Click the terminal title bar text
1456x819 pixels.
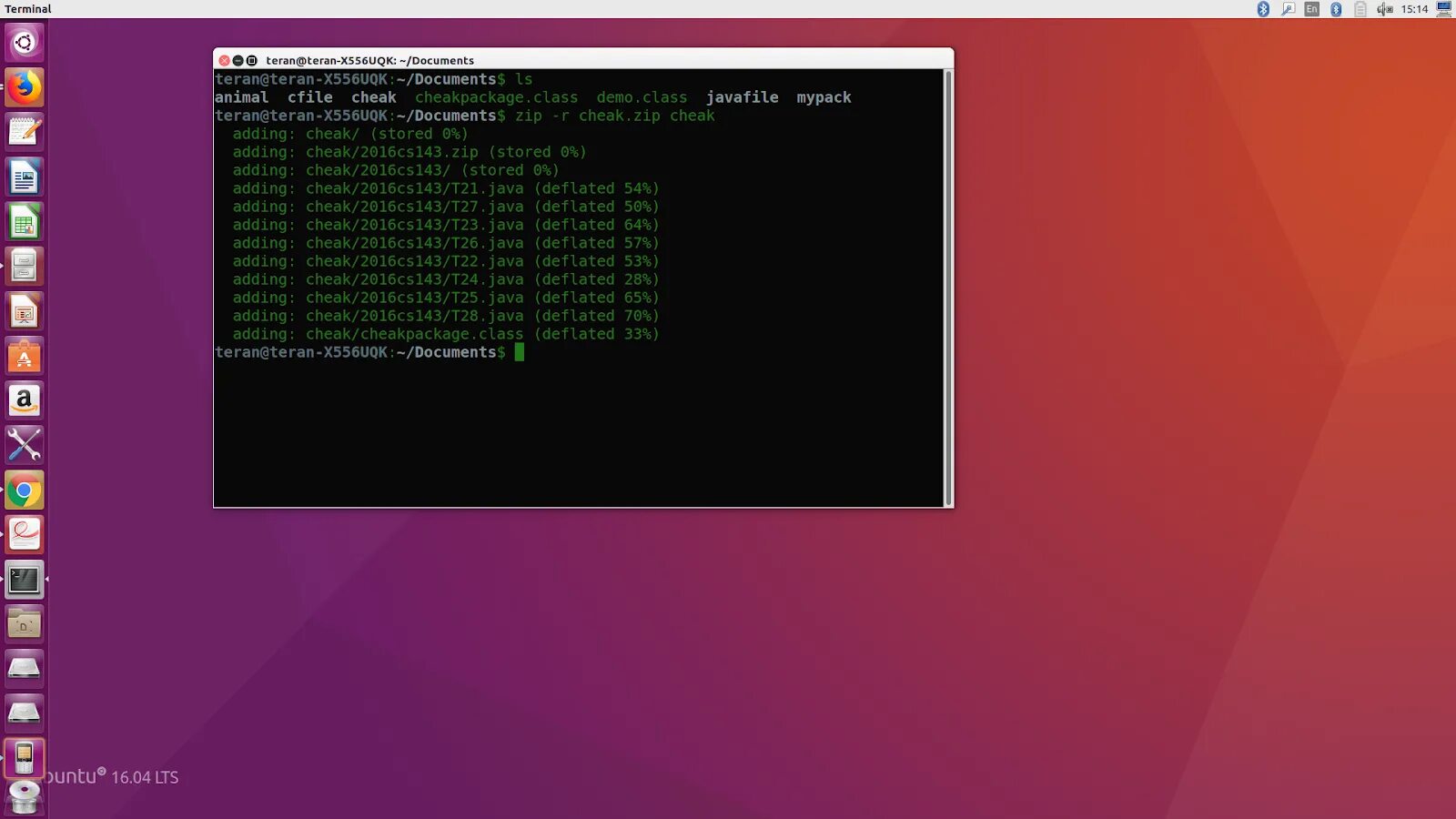point(369,60)
